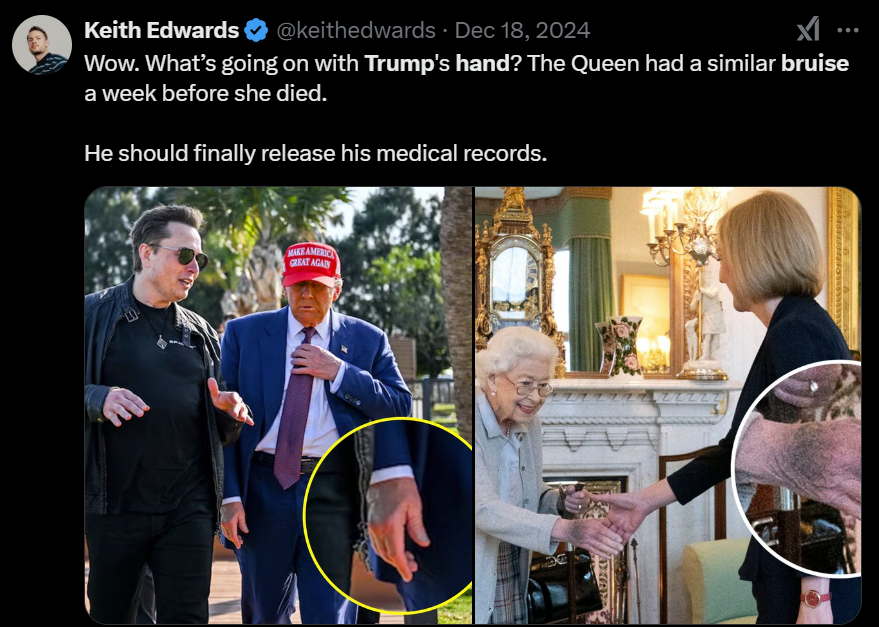Open the three-dot more options menu

[x=848, y=30]
